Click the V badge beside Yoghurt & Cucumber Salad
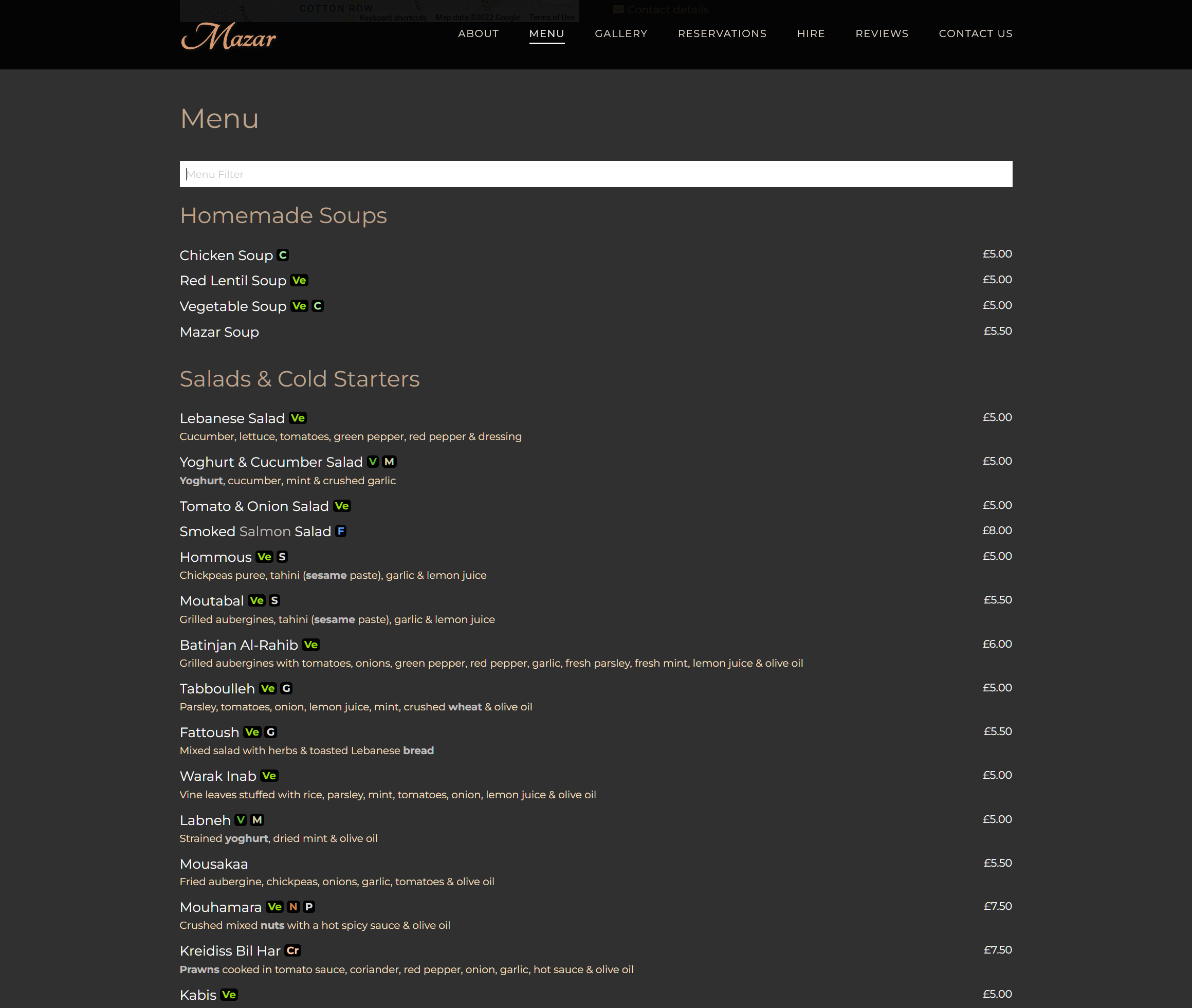Viewport: 1192px width, 1008px height. pos(373,461)
